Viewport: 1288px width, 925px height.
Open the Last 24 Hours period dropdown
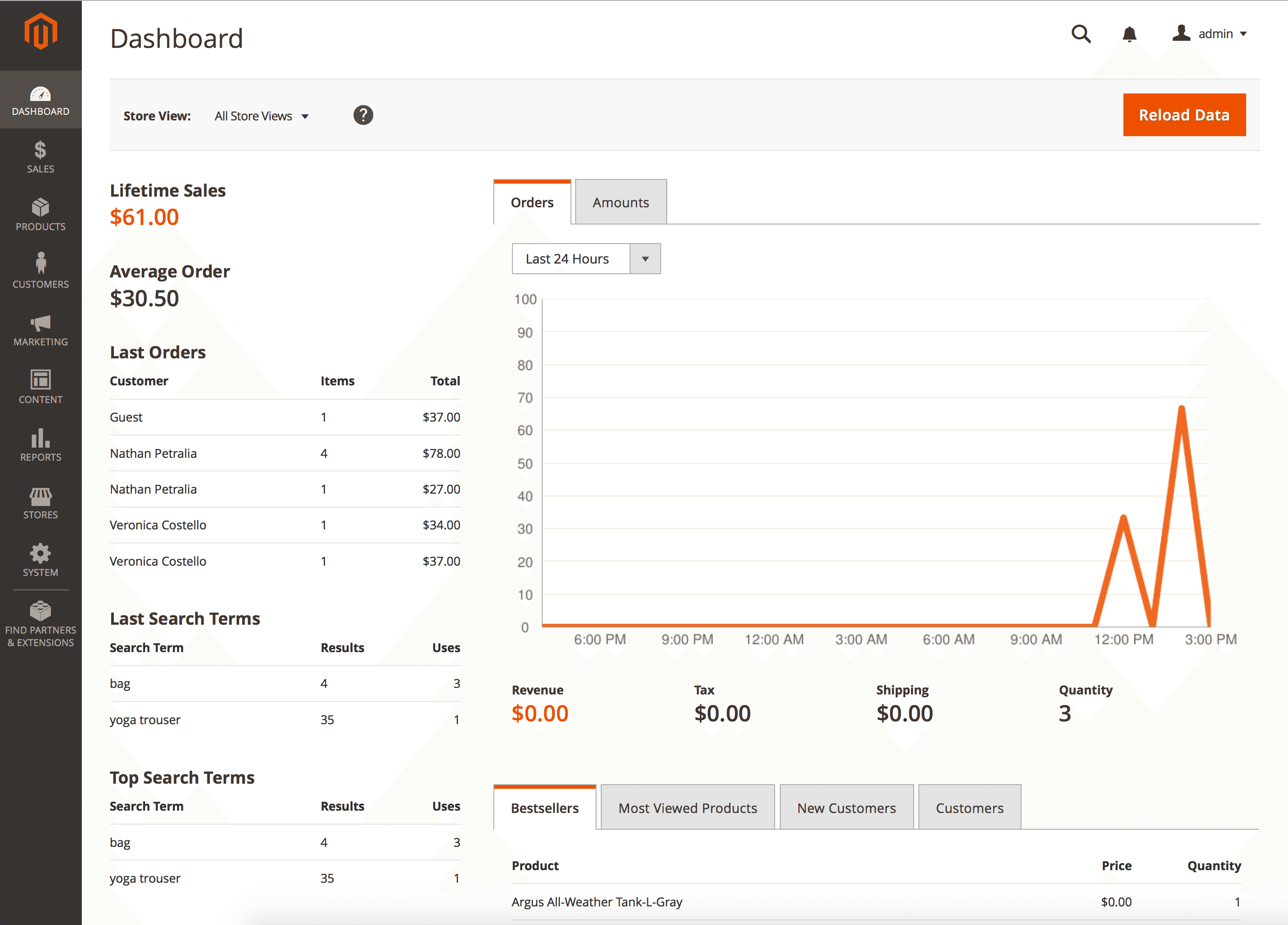click(x=586, y=259)
